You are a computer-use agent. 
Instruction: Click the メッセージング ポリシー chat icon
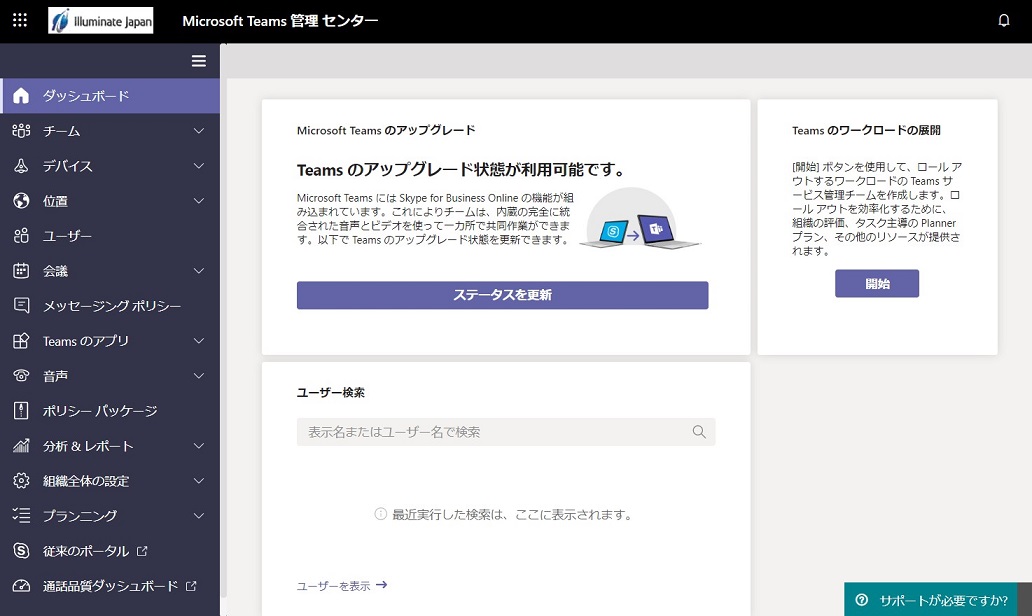[x=21, y=305]
